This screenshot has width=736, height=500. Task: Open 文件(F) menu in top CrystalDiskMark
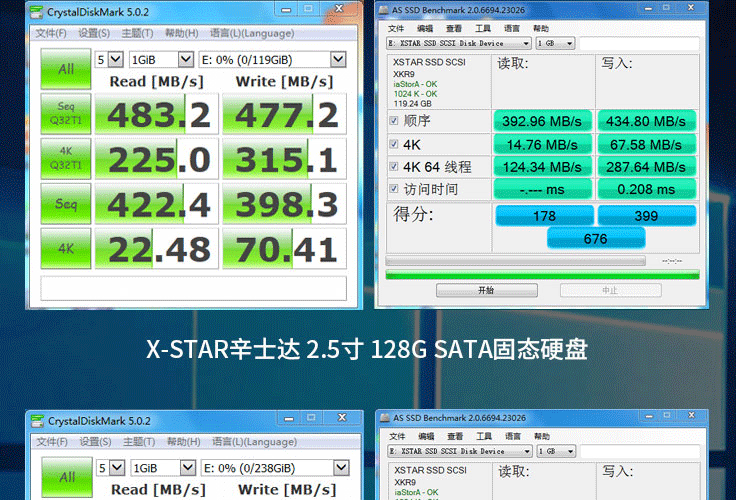click(51, 33)
